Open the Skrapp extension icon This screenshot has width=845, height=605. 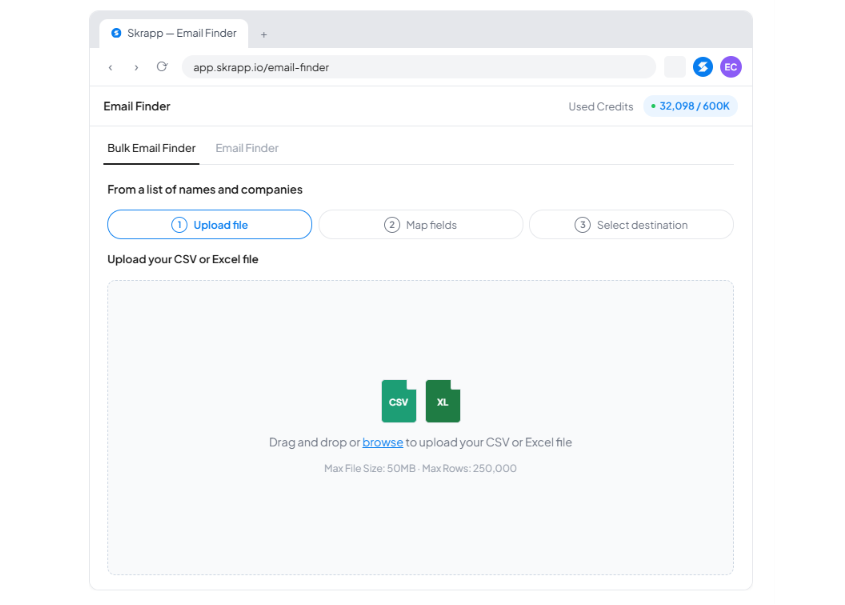pyautogui.click(x=703, y=67)
